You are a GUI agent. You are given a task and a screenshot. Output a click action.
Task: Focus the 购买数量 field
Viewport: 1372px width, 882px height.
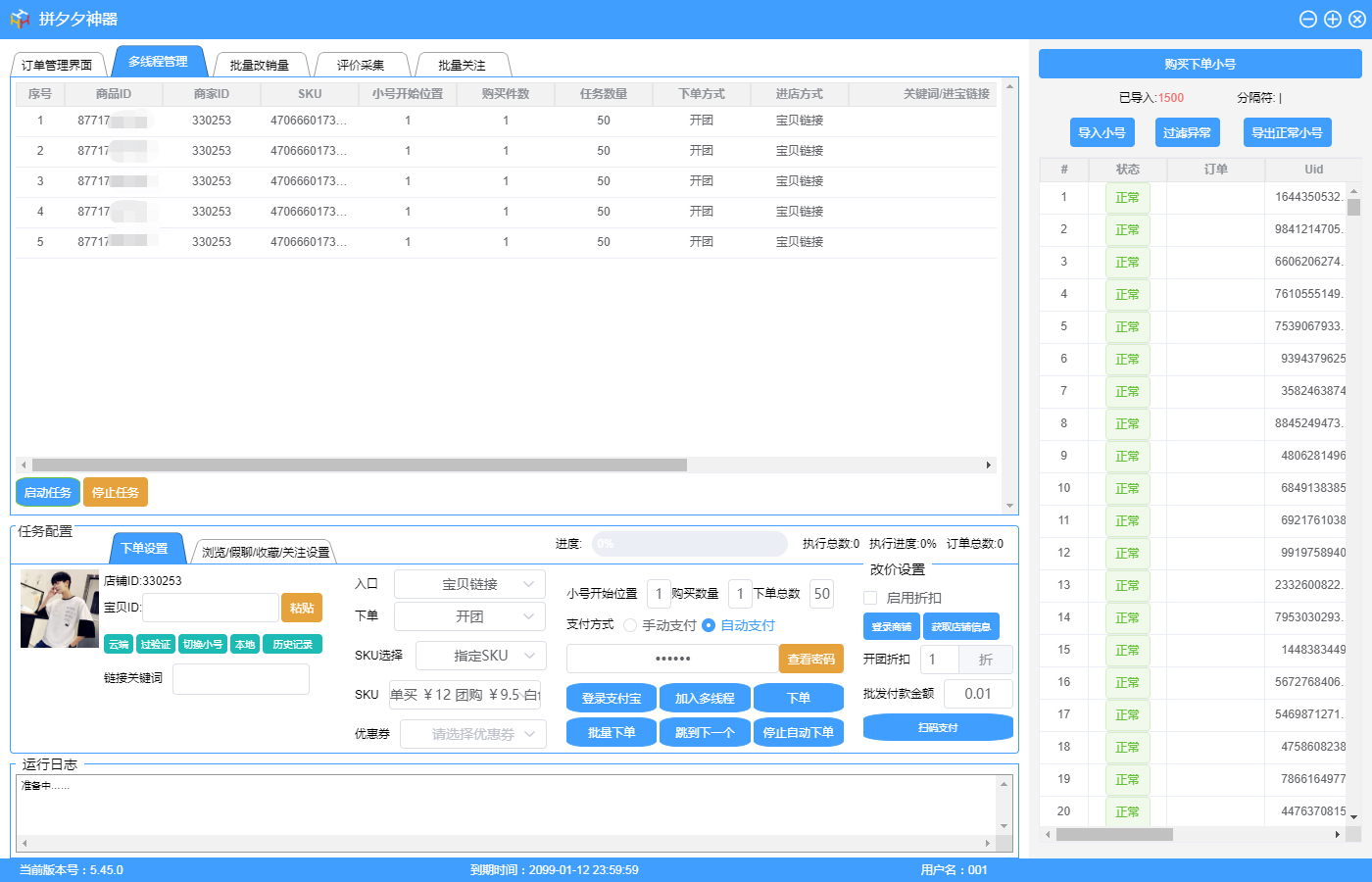[x=740, y=594]
